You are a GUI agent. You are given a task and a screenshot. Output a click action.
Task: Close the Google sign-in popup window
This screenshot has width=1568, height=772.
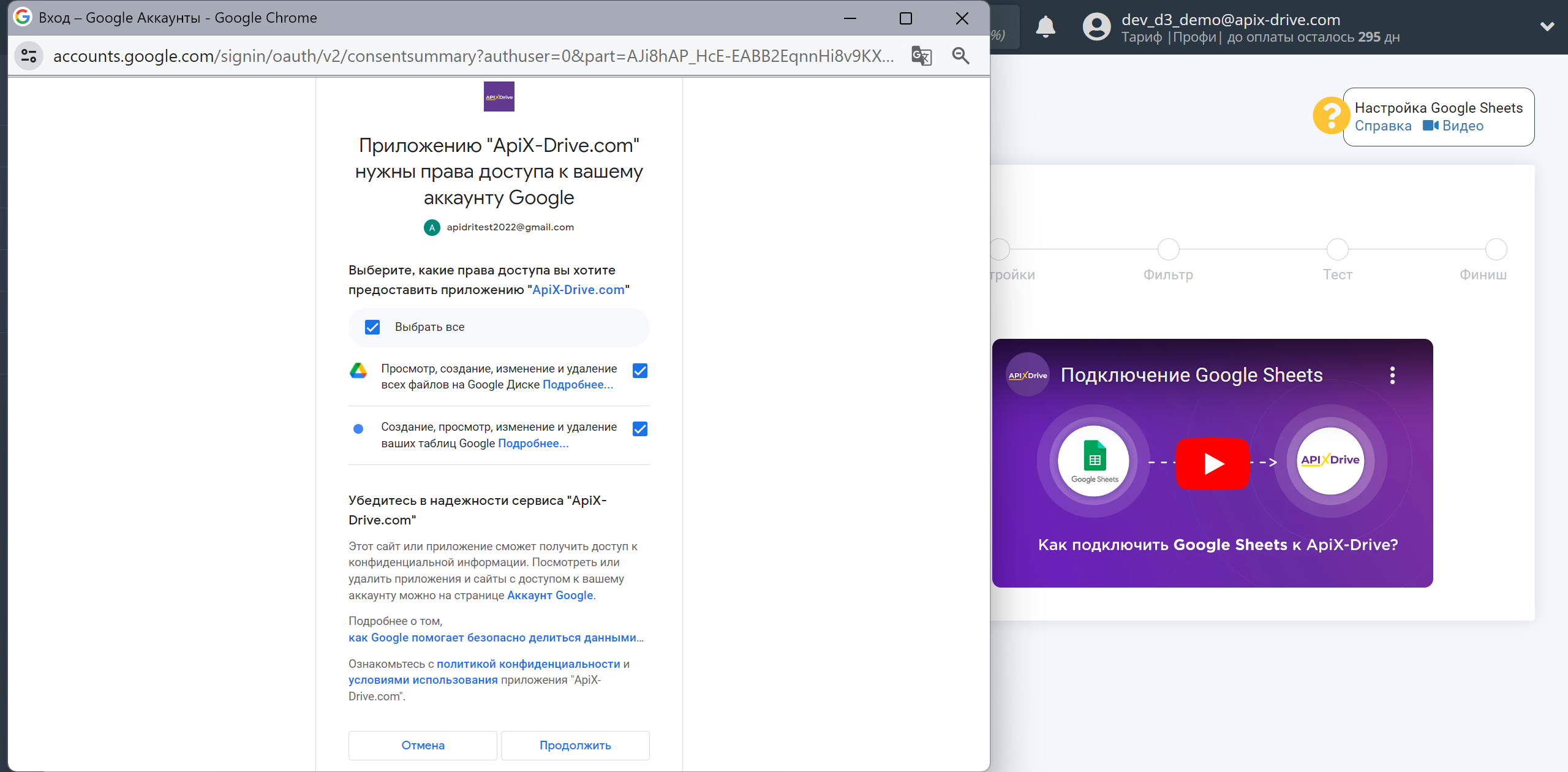(962, 18)
